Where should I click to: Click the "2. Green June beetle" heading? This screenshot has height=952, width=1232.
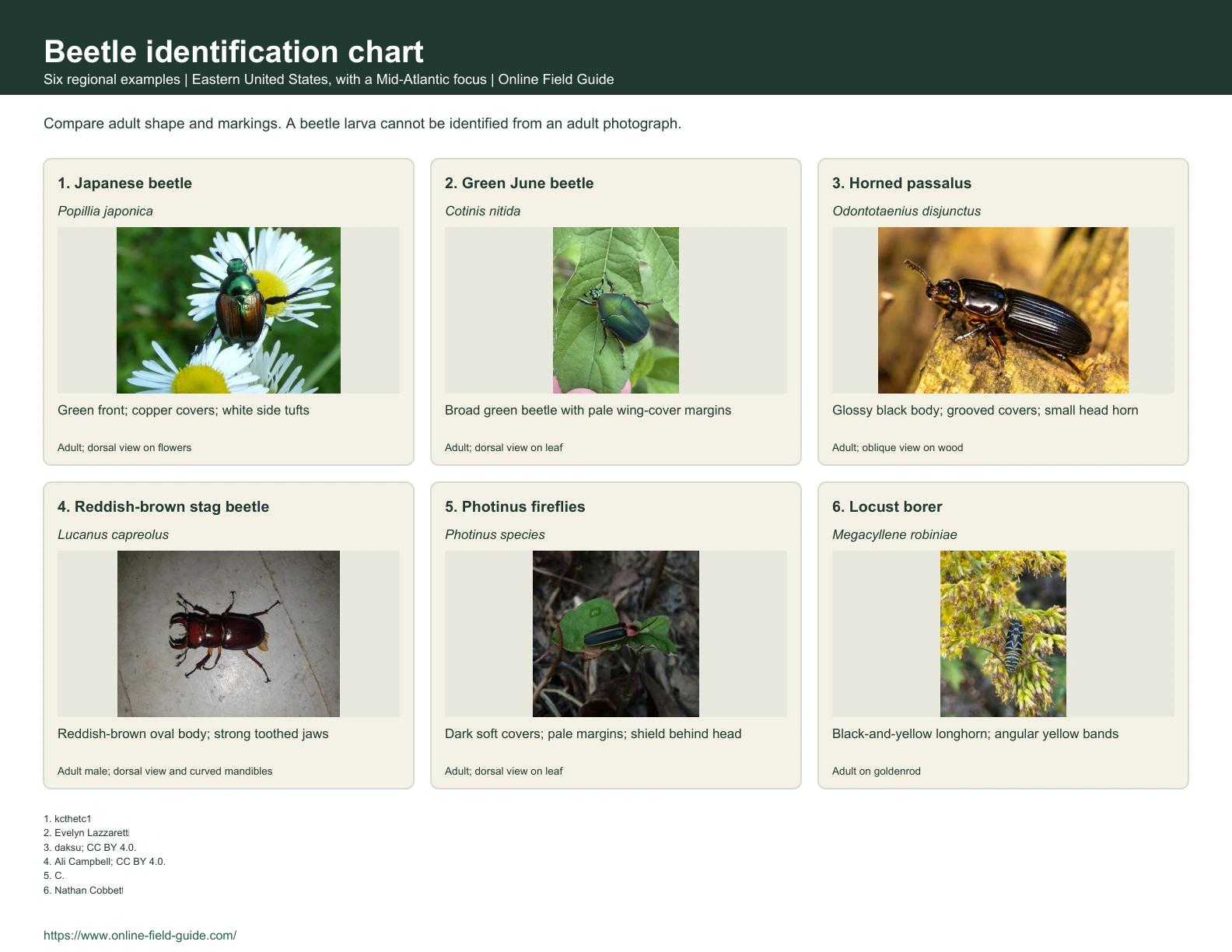pyautogui.click(x=519, y=183)
